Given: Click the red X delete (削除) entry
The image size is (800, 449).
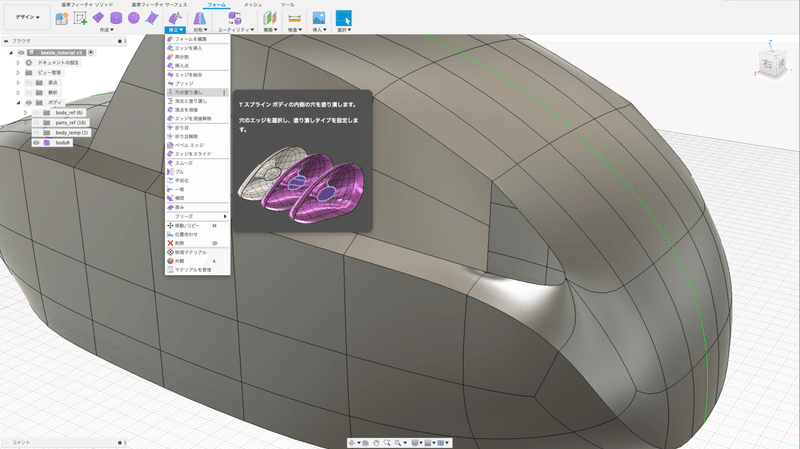Looking at the screenshot, I should click(x=197, y=243).
